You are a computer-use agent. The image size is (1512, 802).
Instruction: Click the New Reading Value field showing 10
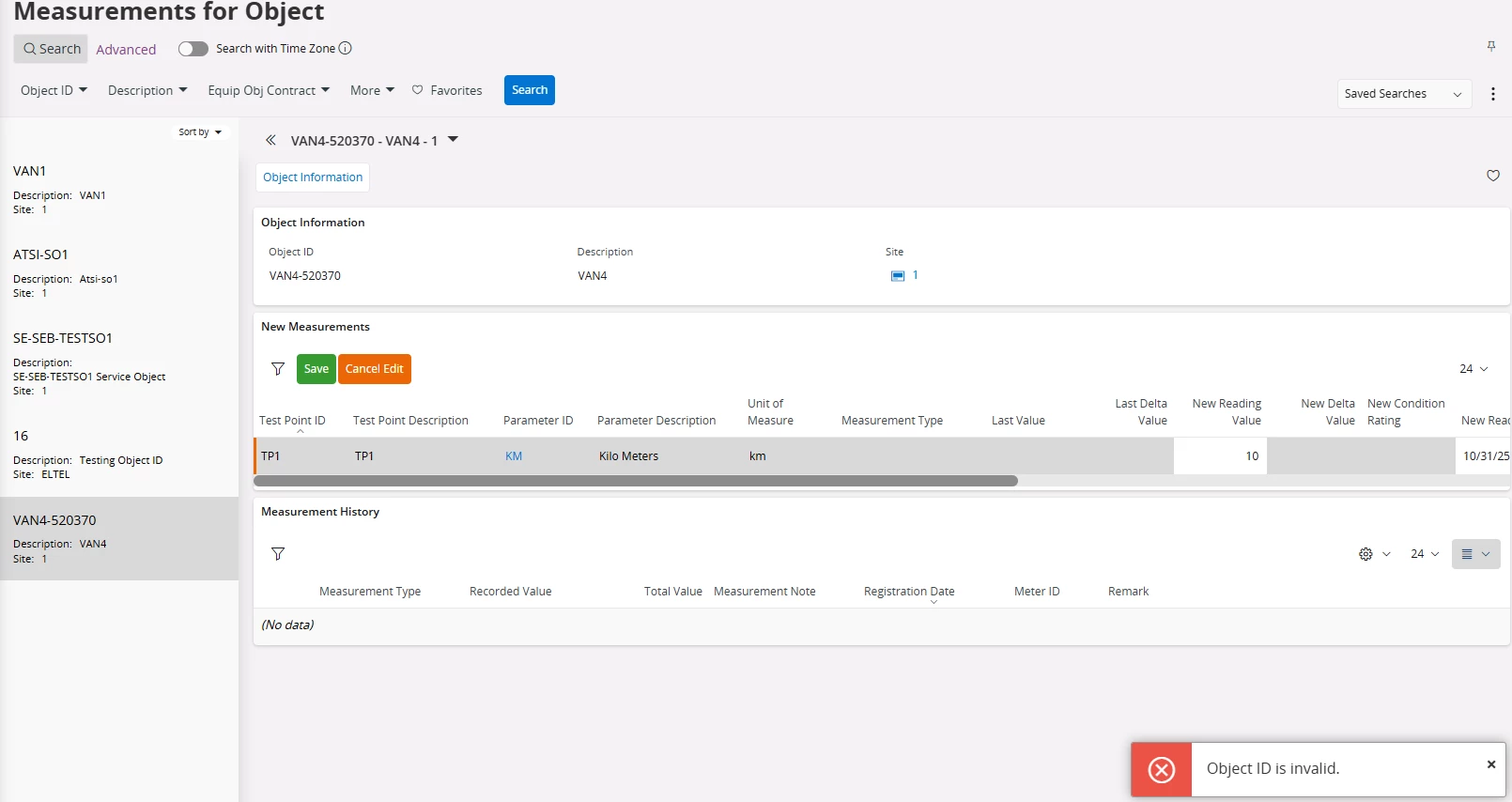click(1220, 456)
